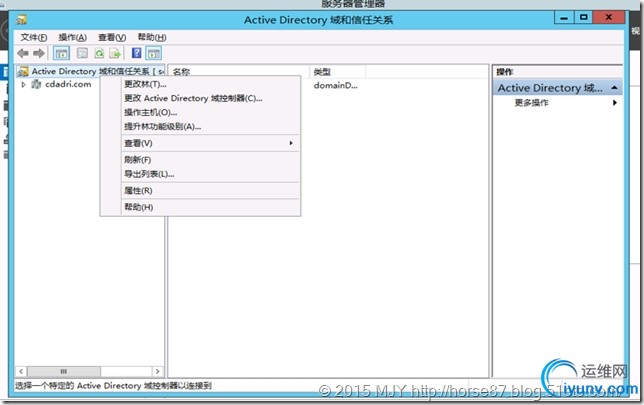Click the cdadri.com domain icon
The width and height of the screenshot is (644, 405).
click(36, 84)
